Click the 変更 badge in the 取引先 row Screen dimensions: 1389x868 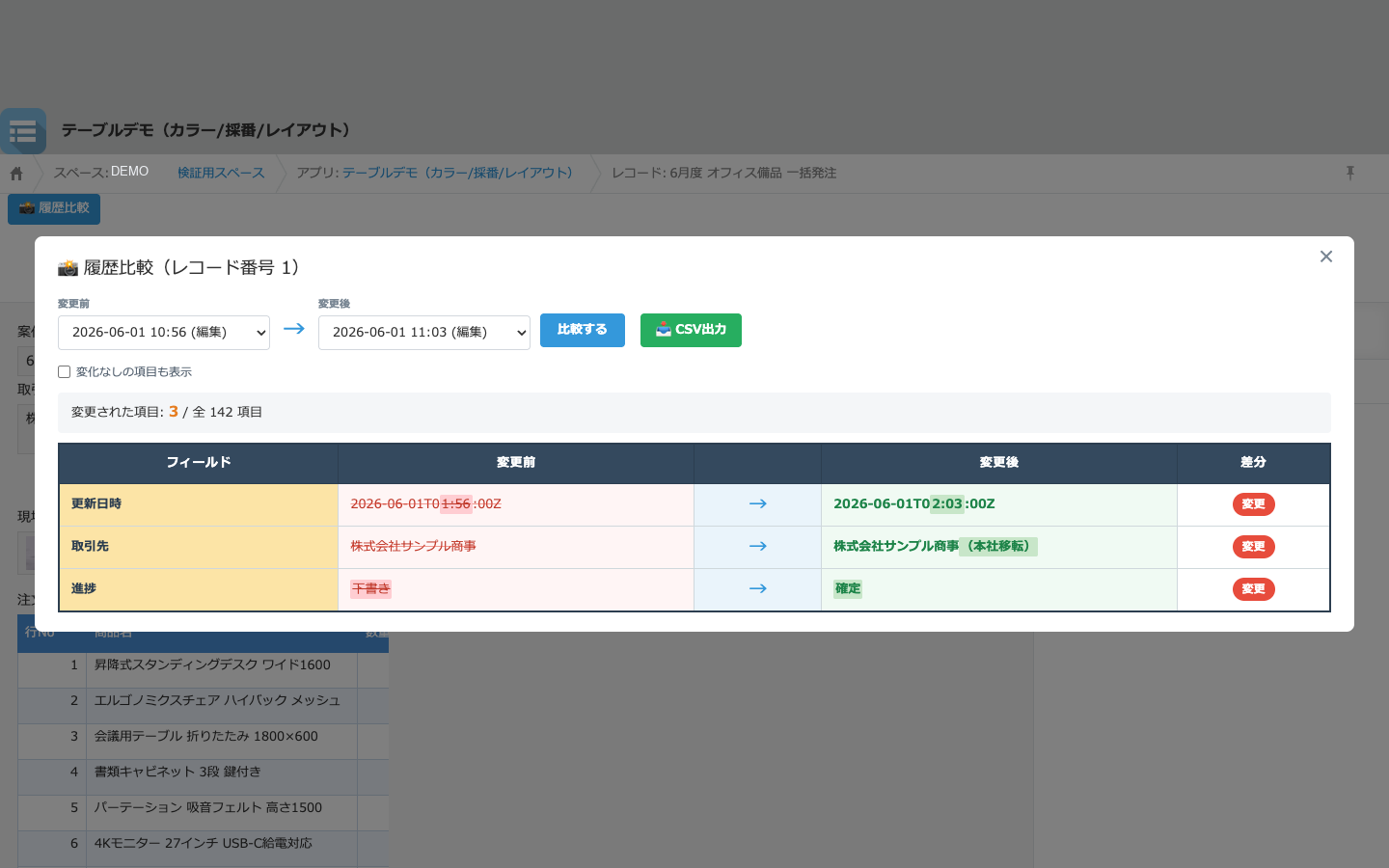click(1253, 547)
